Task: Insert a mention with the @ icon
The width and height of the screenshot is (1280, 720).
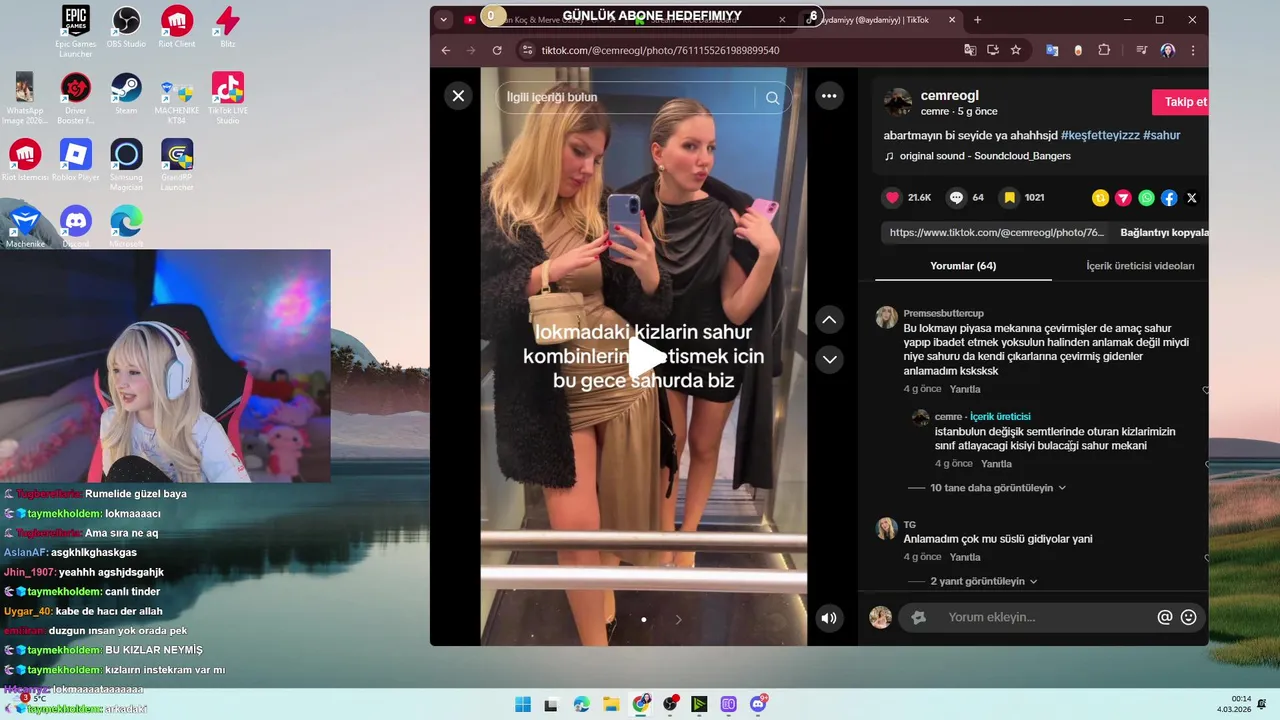Action: (1165, 617)
